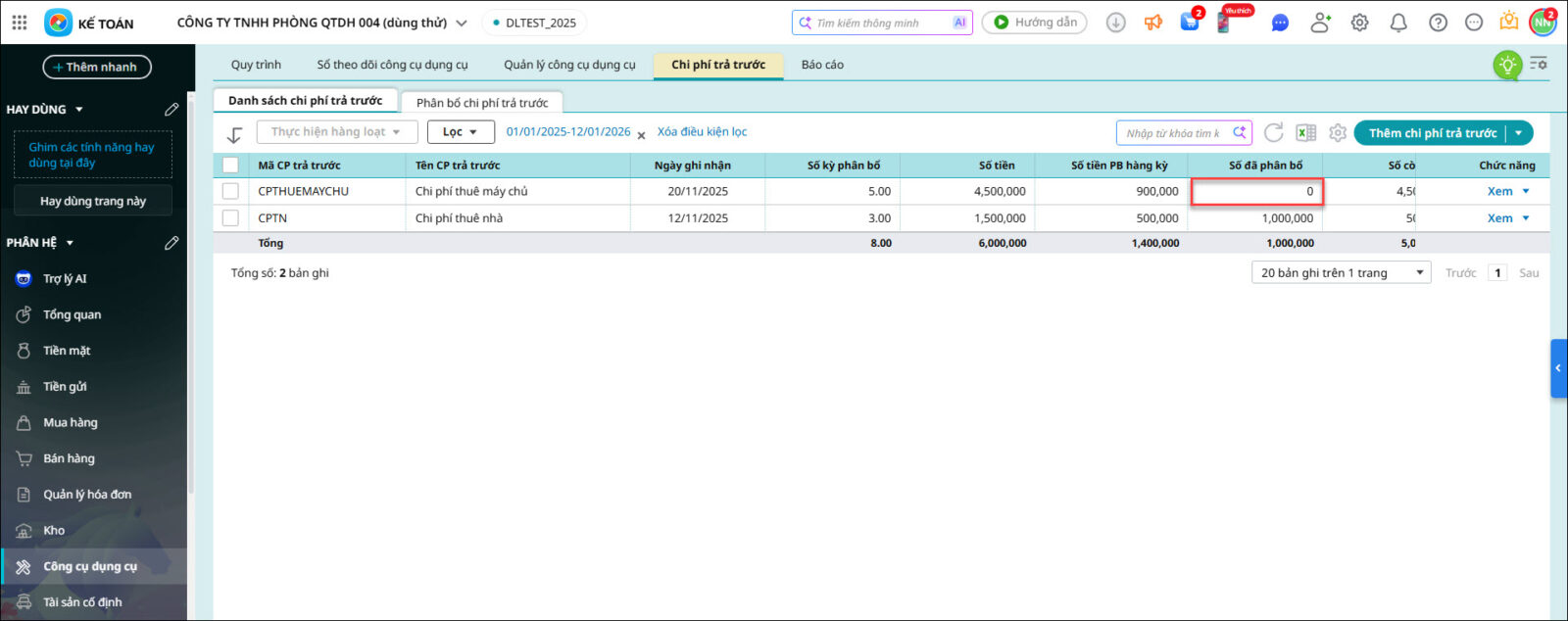Click the Thêm nhanh button
The height and width of the screenshot is (621, 1568).
(x=96, y=67)
